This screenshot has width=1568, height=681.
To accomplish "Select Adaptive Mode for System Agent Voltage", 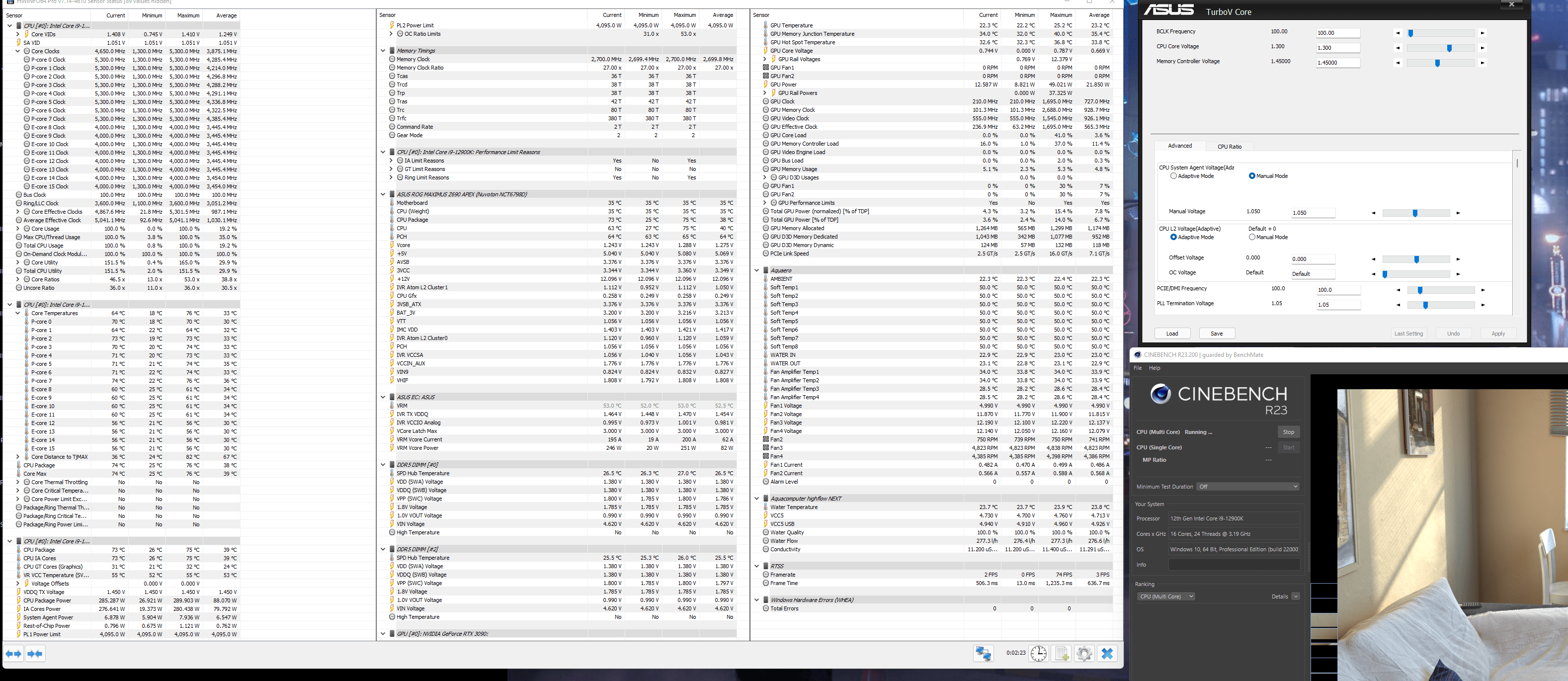I will (x=1173, y=176).
